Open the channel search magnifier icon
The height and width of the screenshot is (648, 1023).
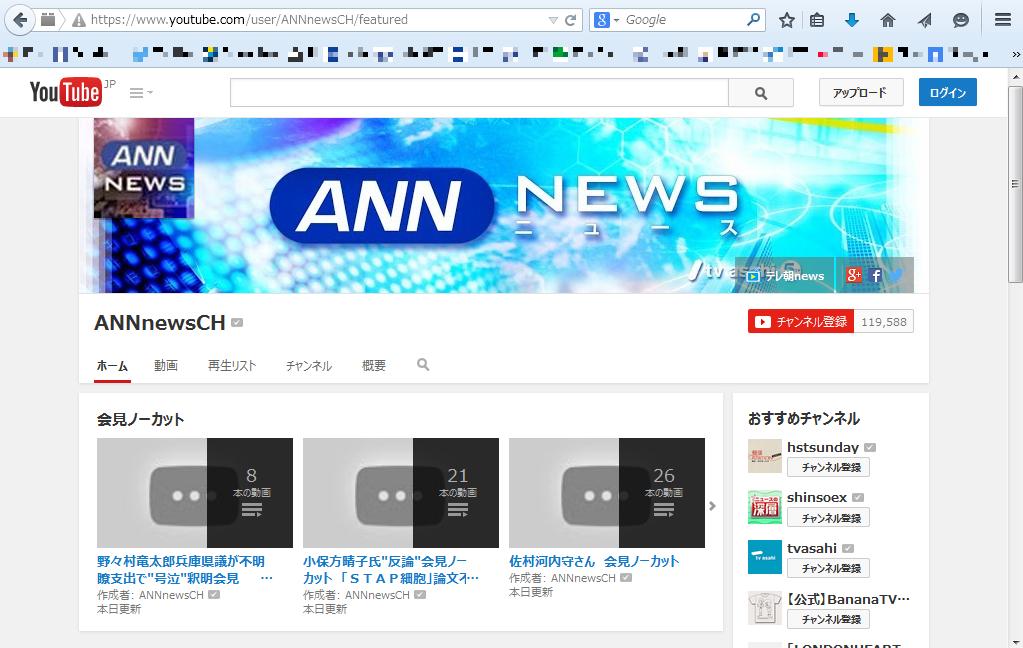click(x=423, y=364)
